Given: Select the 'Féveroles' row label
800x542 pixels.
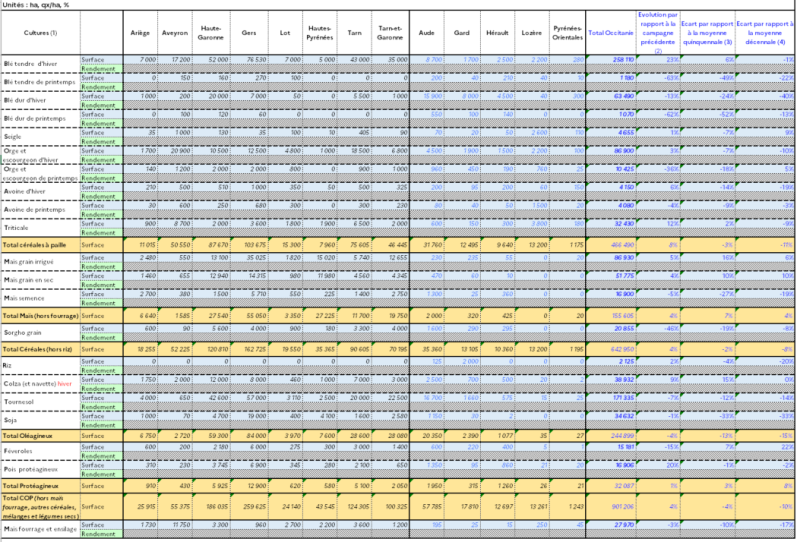Looking at the screenshot, I should 18,451.
